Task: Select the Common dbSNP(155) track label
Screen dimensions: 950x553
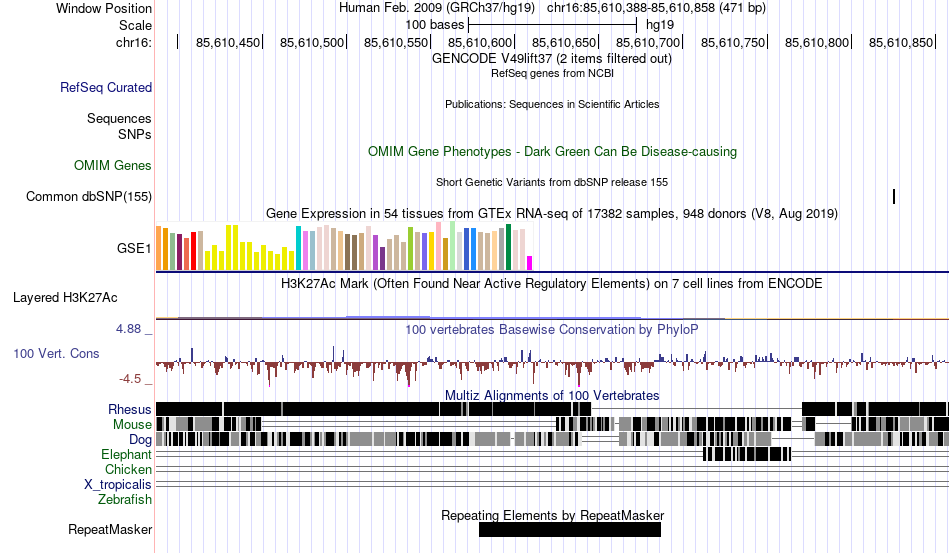Action: coord(89,196)
